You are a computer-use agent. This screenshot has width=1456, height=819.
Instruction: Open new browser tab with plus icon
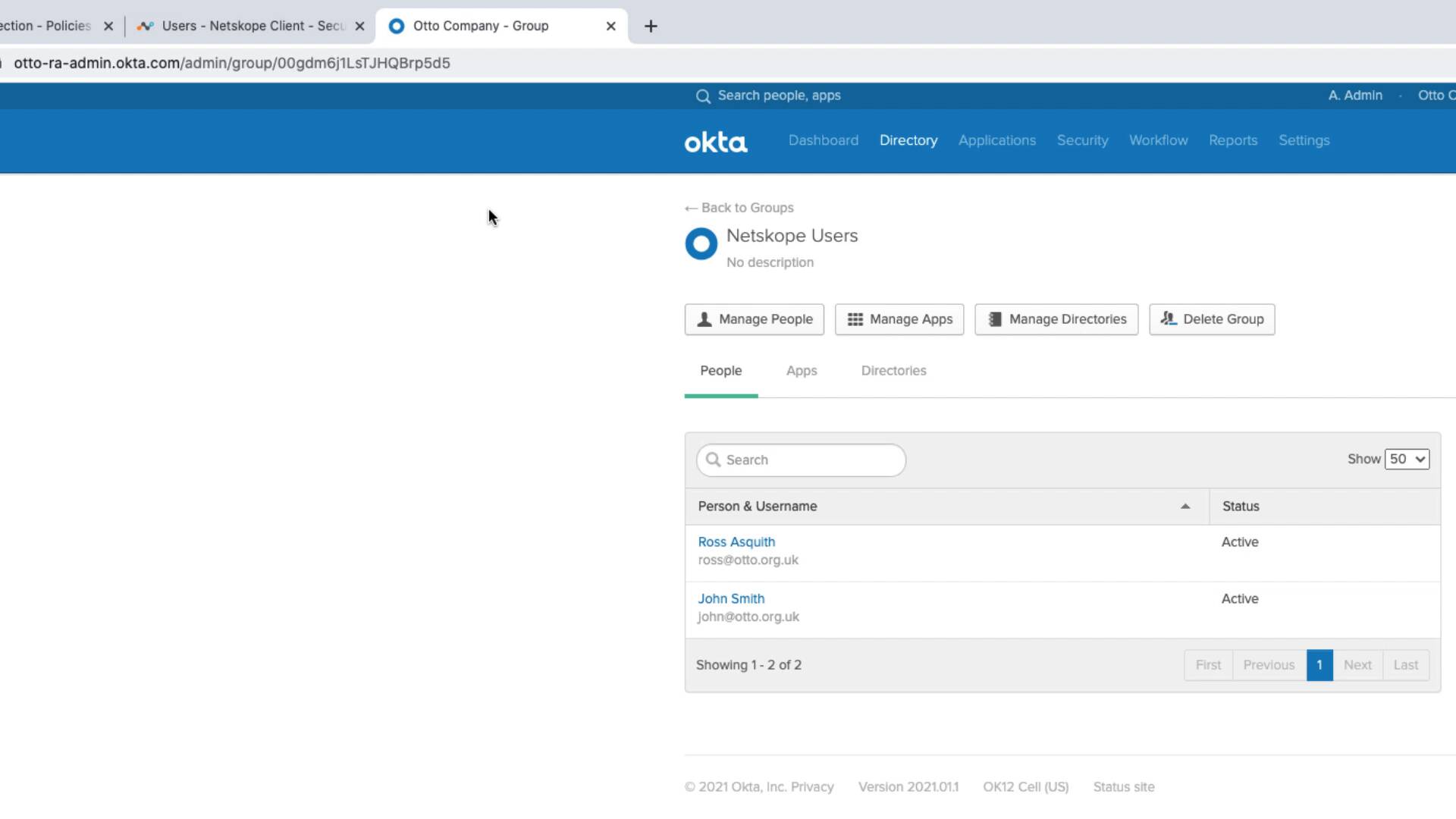click(x=651, y=27)
